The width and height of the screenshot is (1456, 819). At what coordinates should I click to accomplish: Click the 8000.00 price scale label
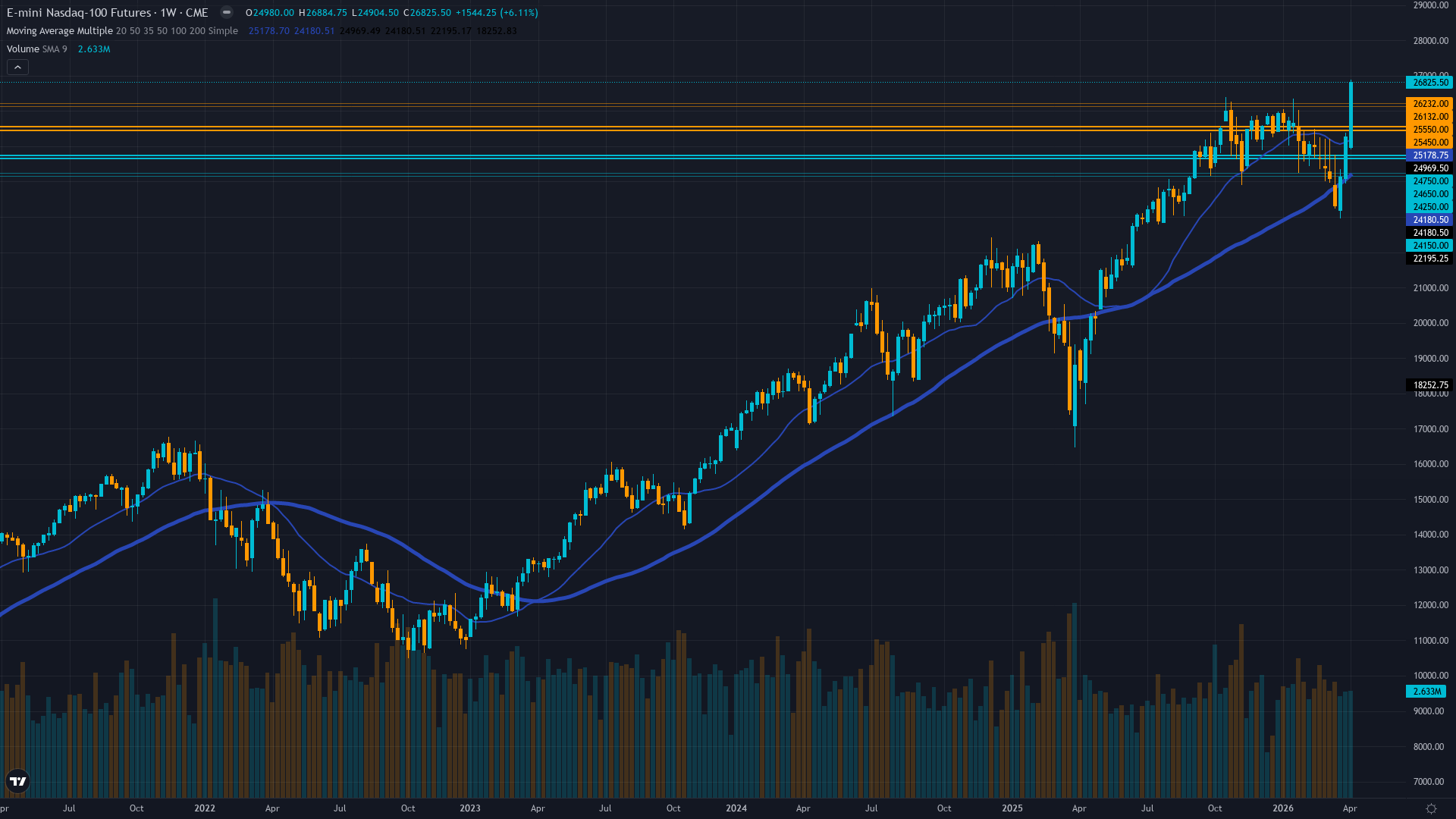pyautogui.click(x=1429, y=747)
